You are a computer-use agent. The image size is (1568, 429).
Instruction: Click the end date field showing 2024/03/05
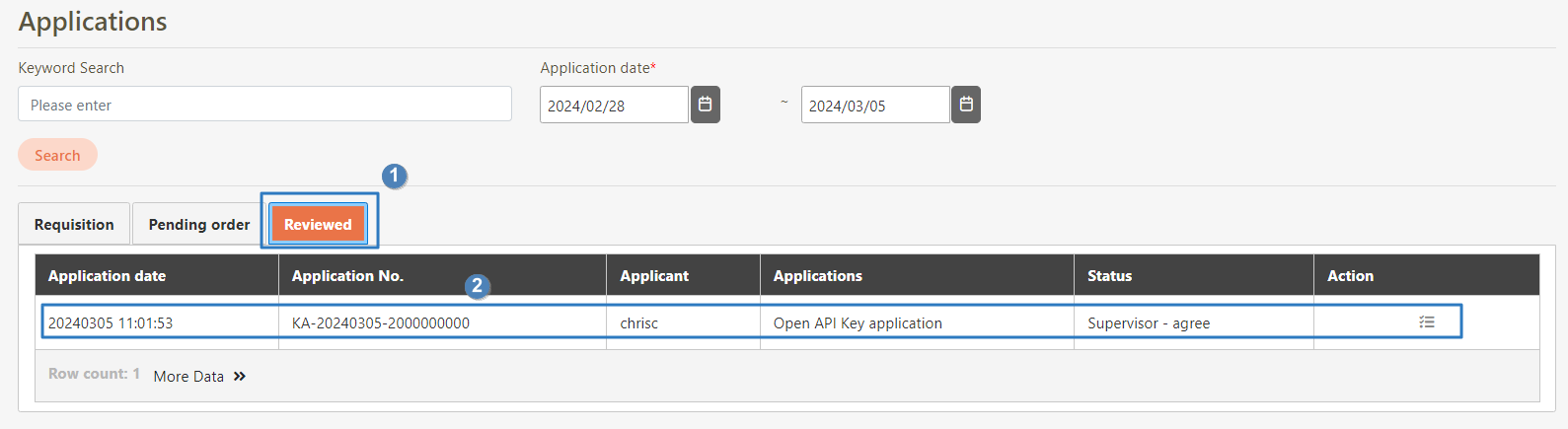pos(874,106)
